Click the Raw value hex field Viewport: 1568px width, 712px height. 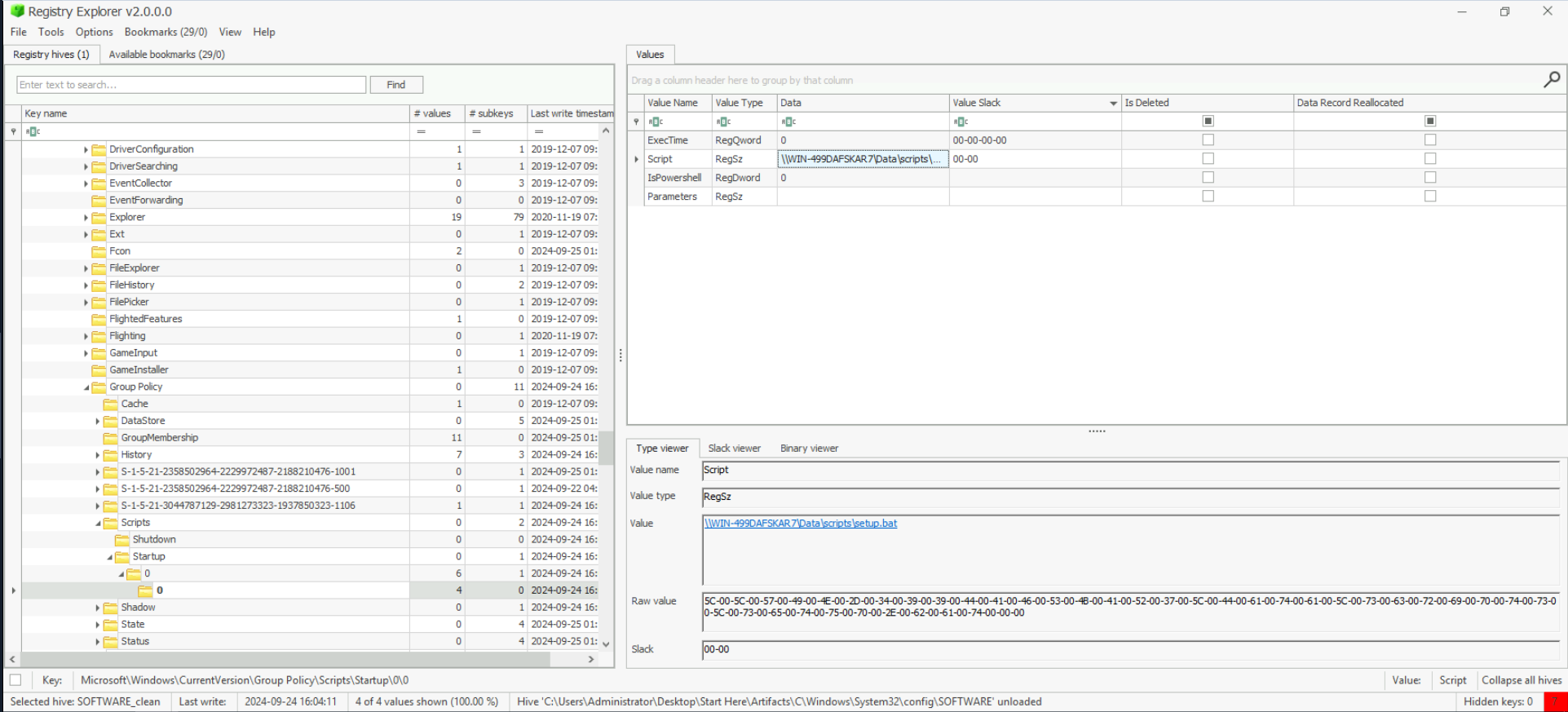click(x=1130, y=612)
